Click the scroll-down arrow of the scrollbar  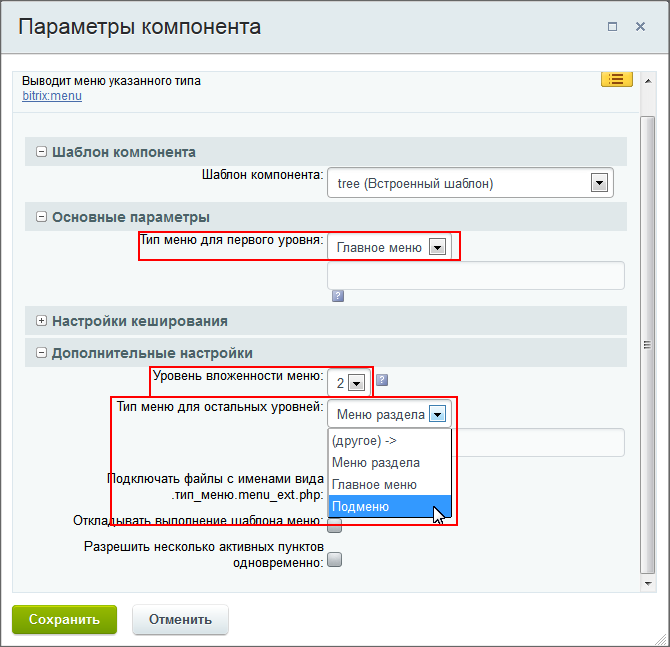click(x=648, y=583)
